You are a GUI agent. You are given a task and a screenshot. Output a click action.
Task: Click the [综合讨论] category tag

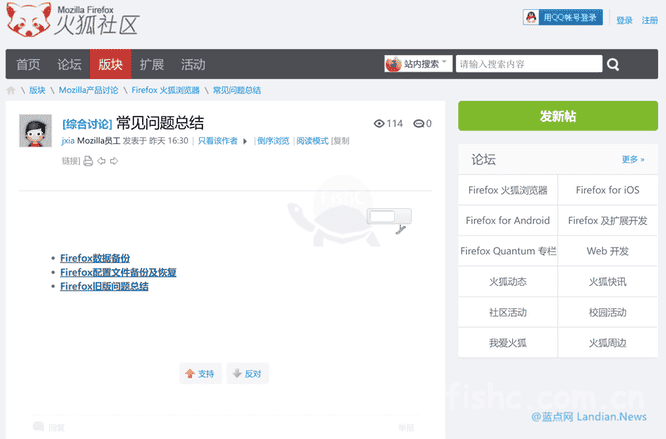point(87,124)
